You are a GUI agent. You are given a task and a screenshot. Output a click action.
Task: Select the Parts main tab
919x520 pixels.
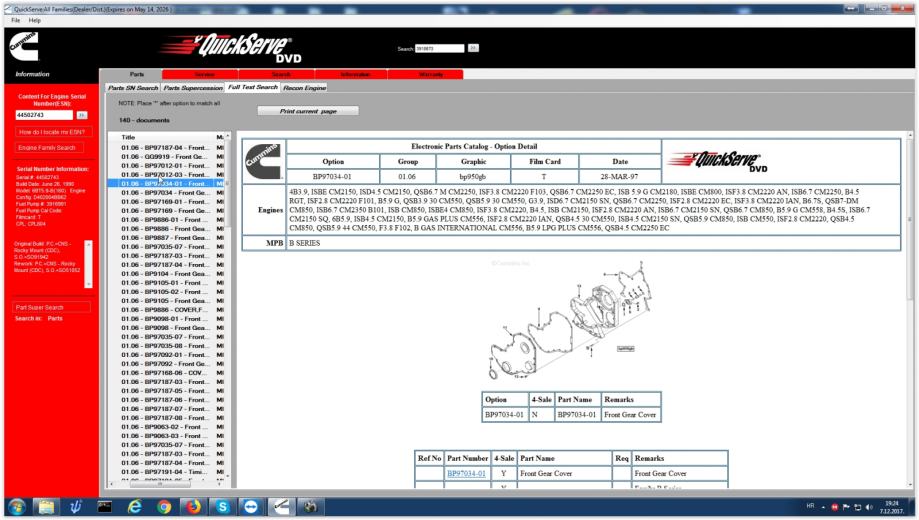pos(137,74)
